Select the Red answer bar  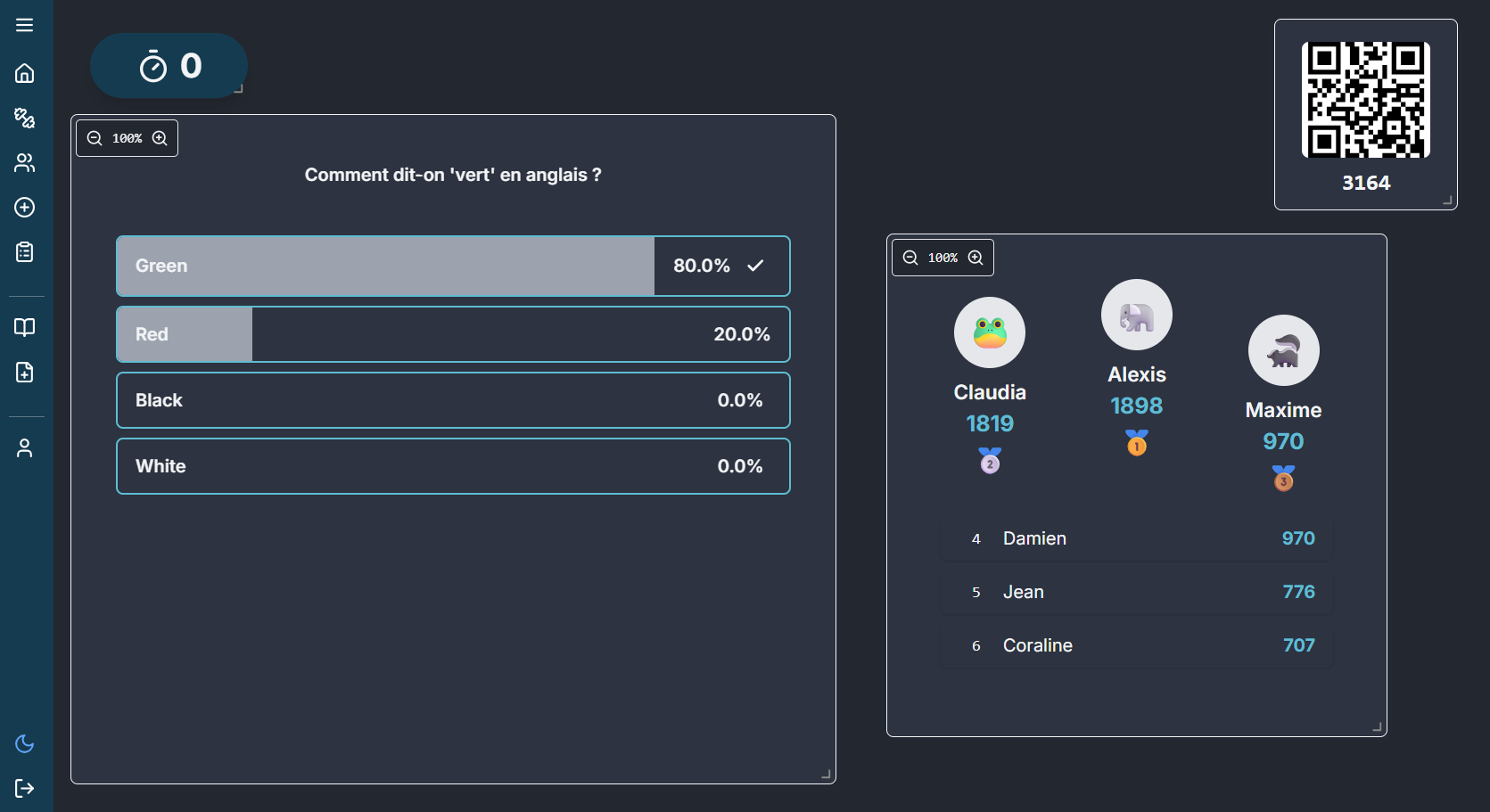click(453, 334)
